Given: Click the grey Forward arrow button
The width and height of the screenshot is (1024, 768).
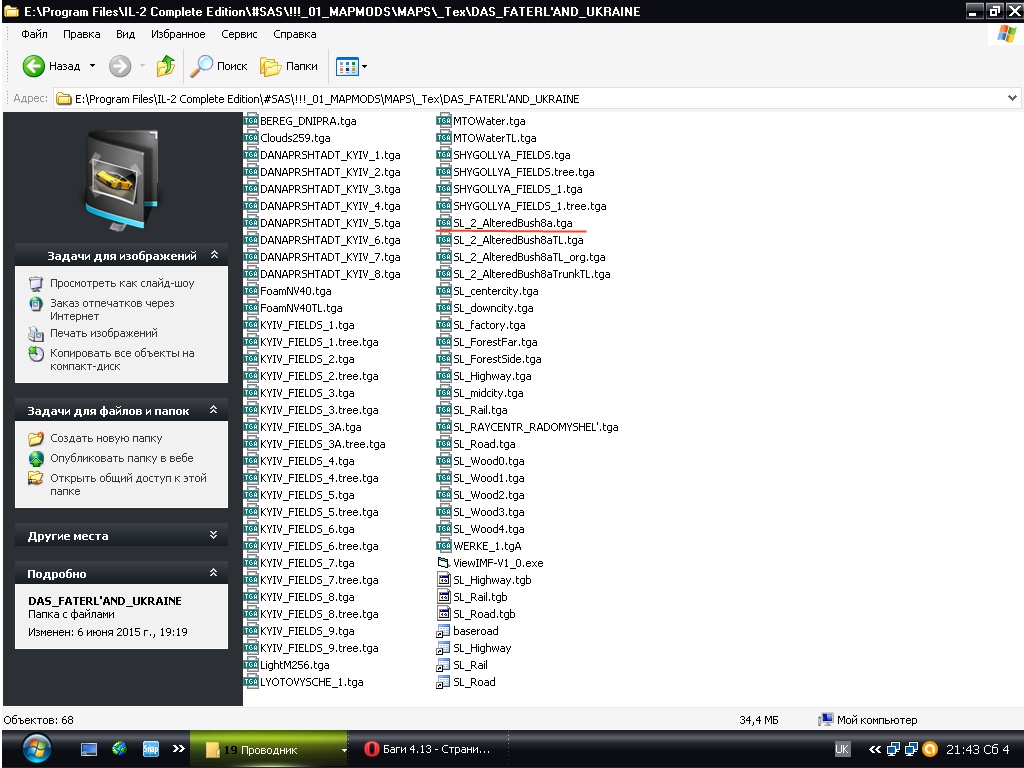Looking at the screenshot, I should 120,66.
